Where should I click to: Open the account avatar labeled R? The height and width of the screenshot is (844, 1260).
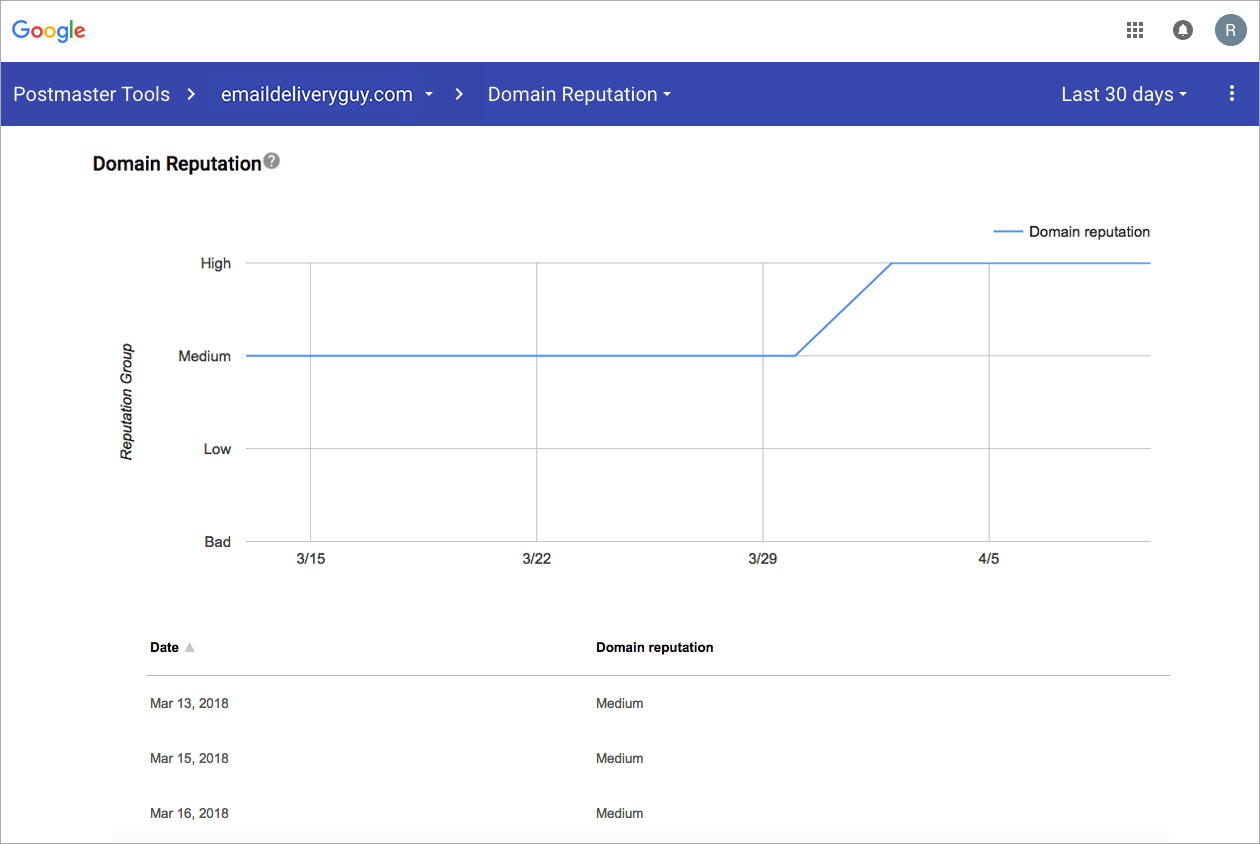pyautogui.click(x=1230, y=31)
